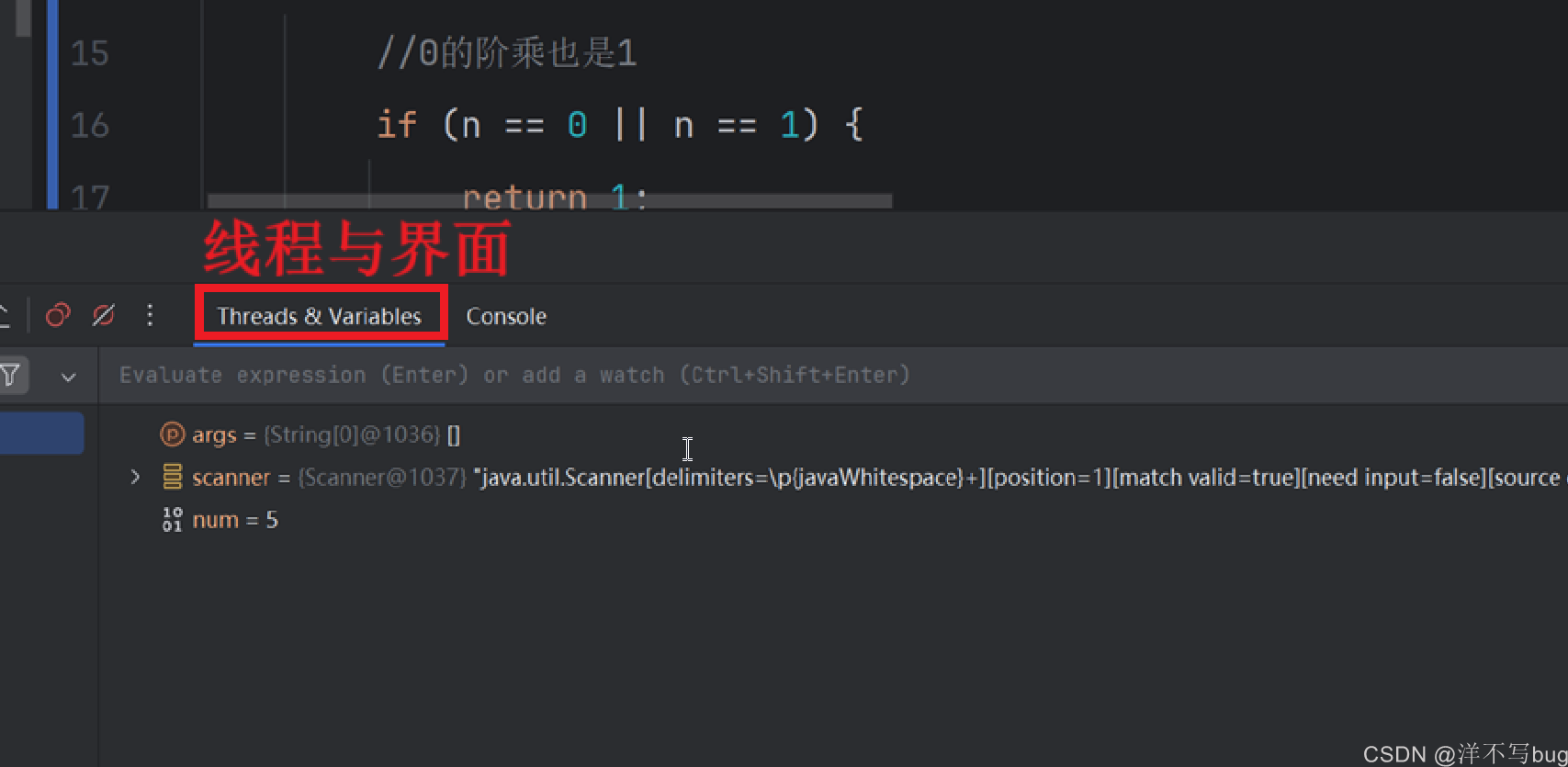1568x767 pixels.
Task: Click the parameter icon beside args
Action: pyautogui.click(x=172, y=434)
